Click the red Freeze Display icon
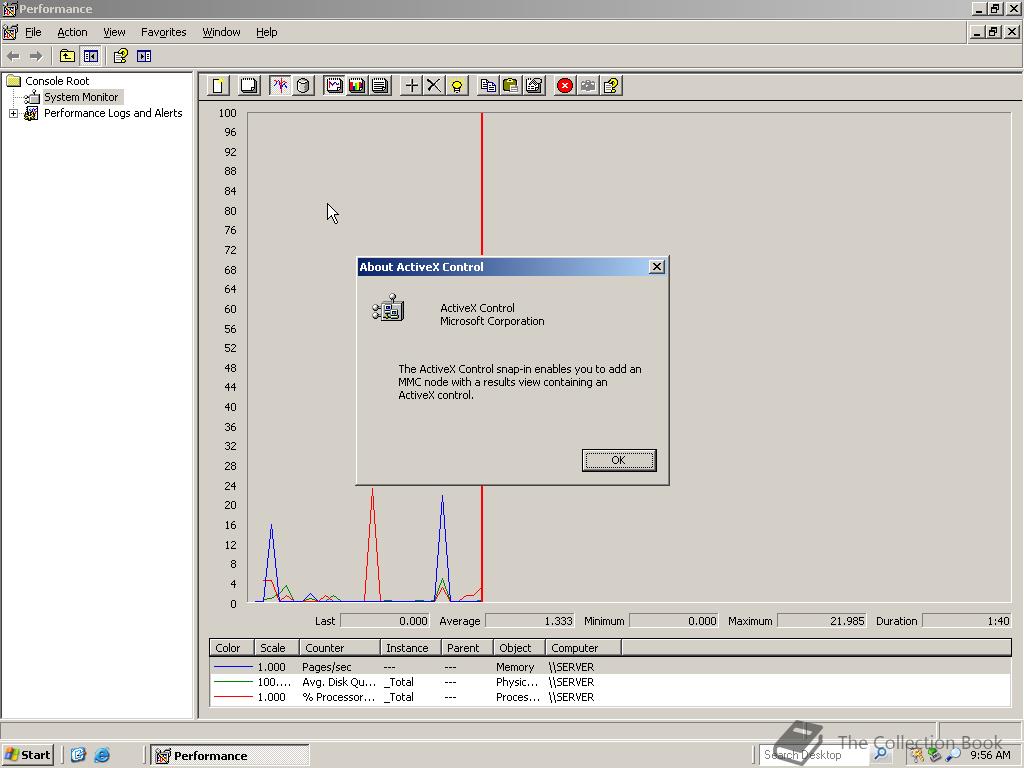1024x768 pixels. pos(565,86)
